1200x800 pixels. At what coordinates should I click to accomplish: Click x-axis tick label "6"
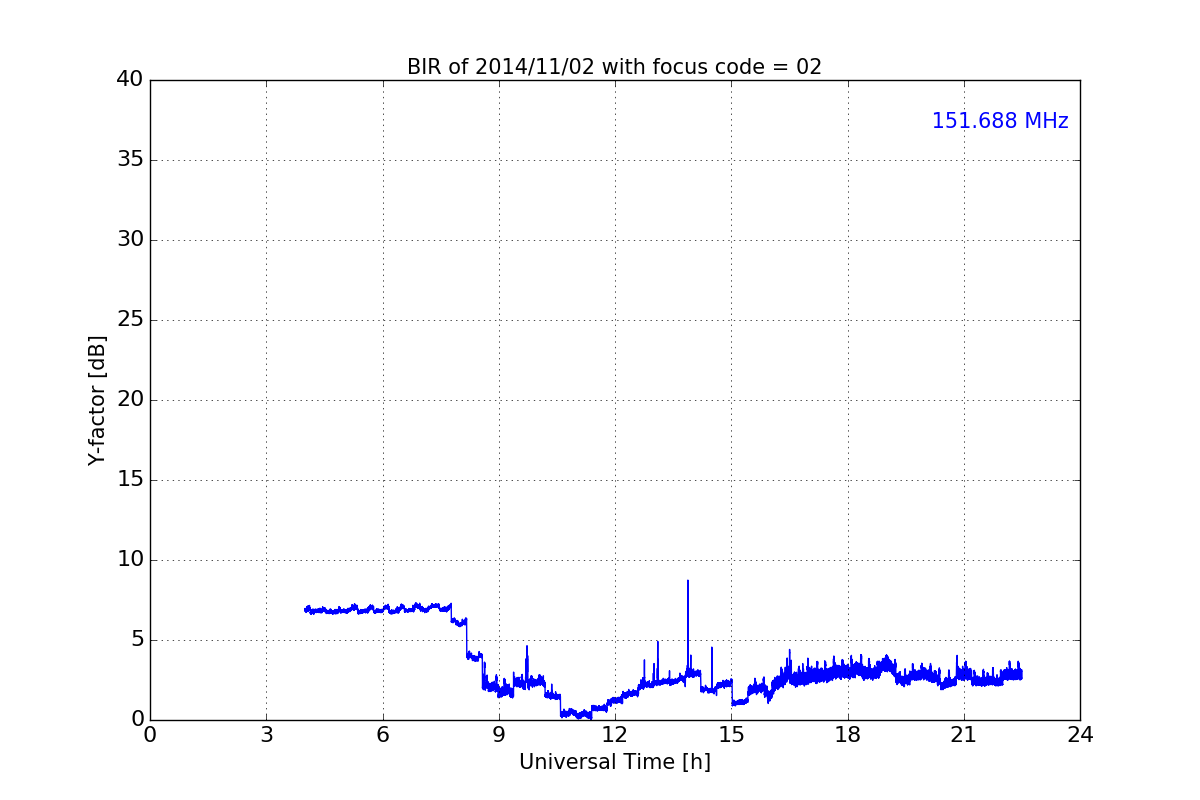click(382, 734)
